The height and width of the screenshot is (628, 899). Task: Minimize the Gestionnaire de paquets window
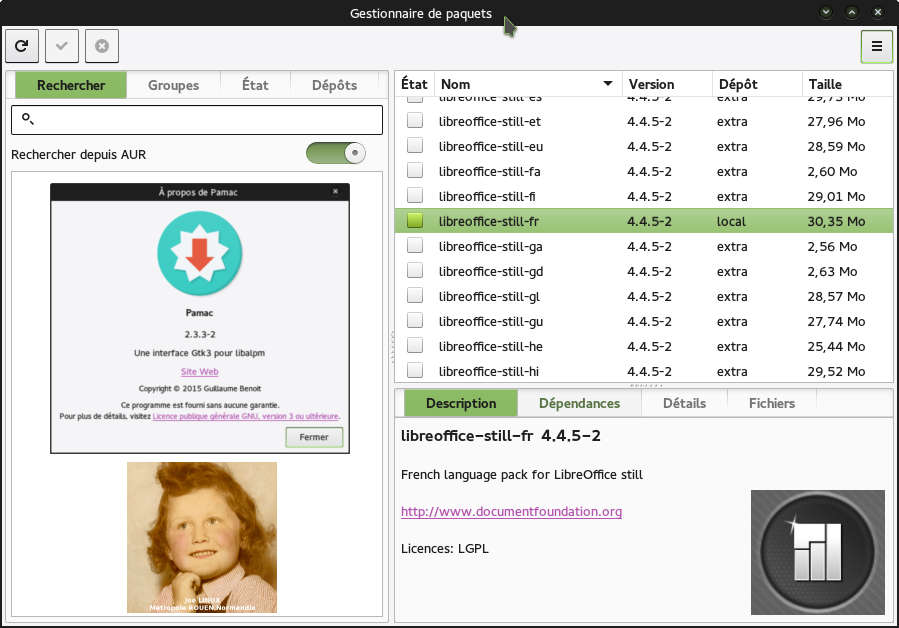pyautogui.click(x=826, y=12)
